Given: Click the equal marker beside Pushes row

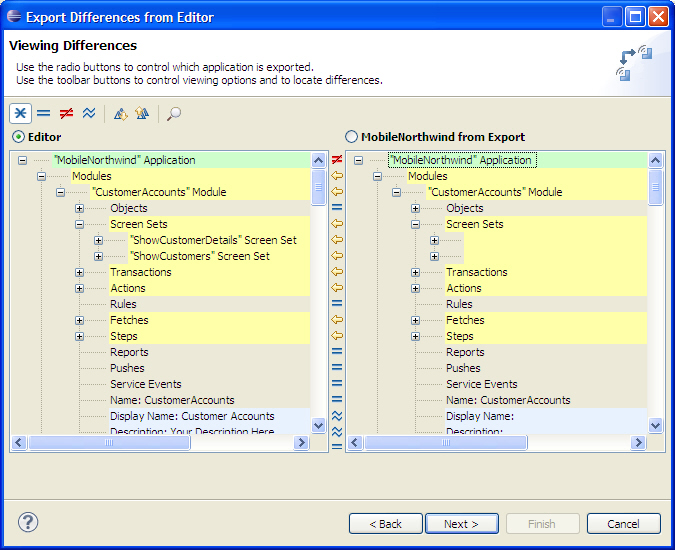Looking at the screenshot, I should pos(337,368).
